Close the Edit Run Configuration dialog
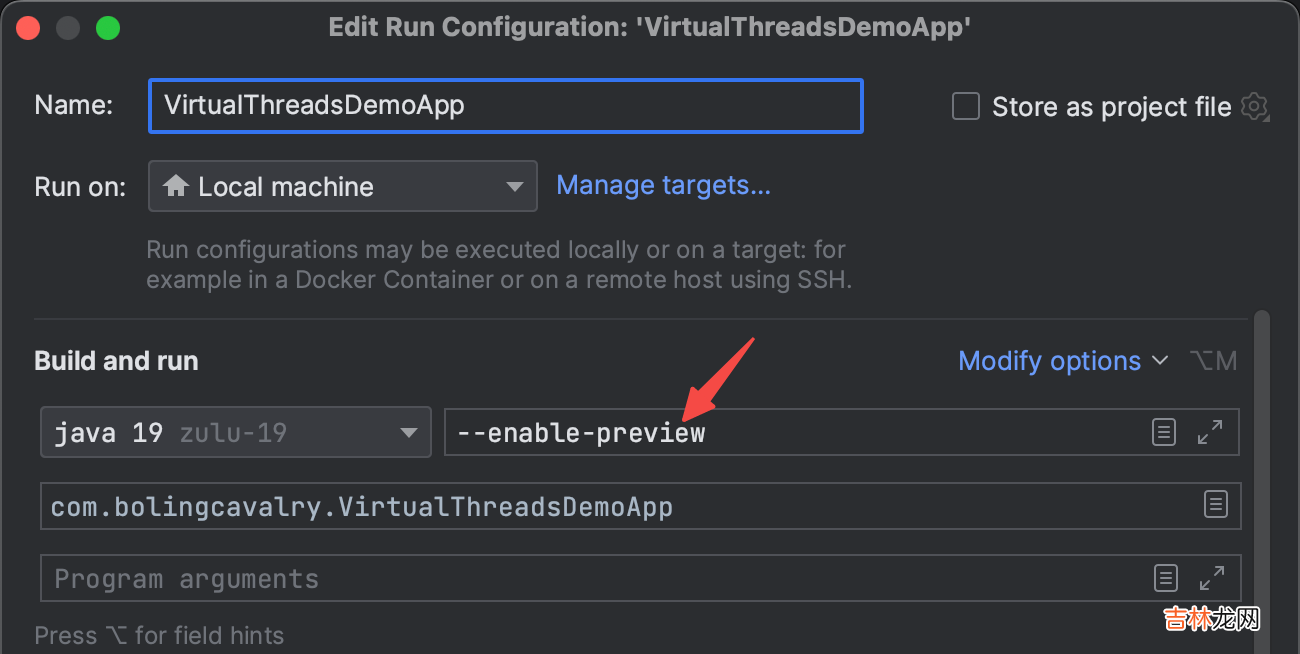1300x654 pixels. tap(28, 28)
